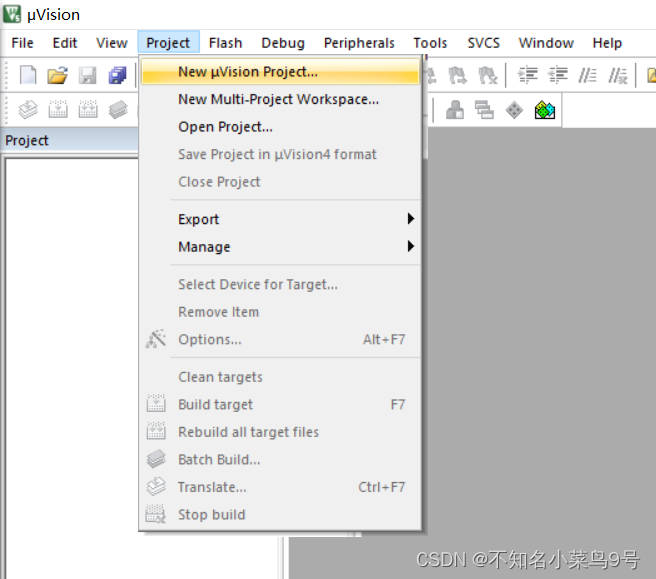The width and height of the screenshot is (656, 579).
Task: Expand the Export submenu
Action: [280, 219]
